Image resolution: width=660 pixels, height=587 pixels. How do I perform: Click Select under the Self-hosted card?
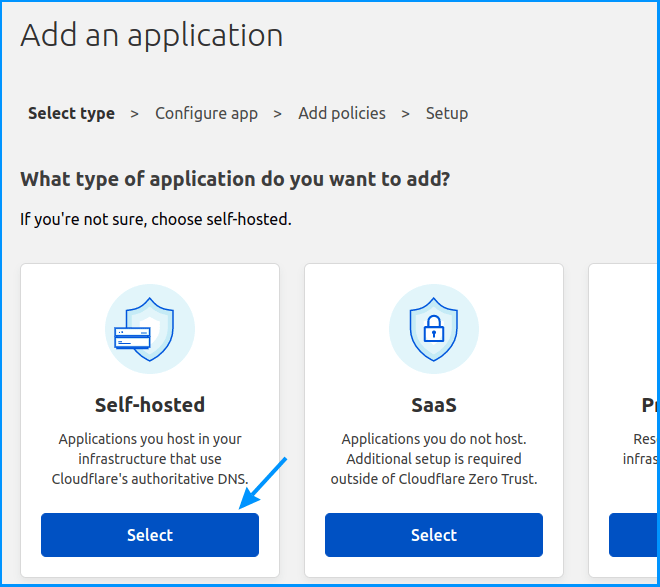[x=150, y=535]
